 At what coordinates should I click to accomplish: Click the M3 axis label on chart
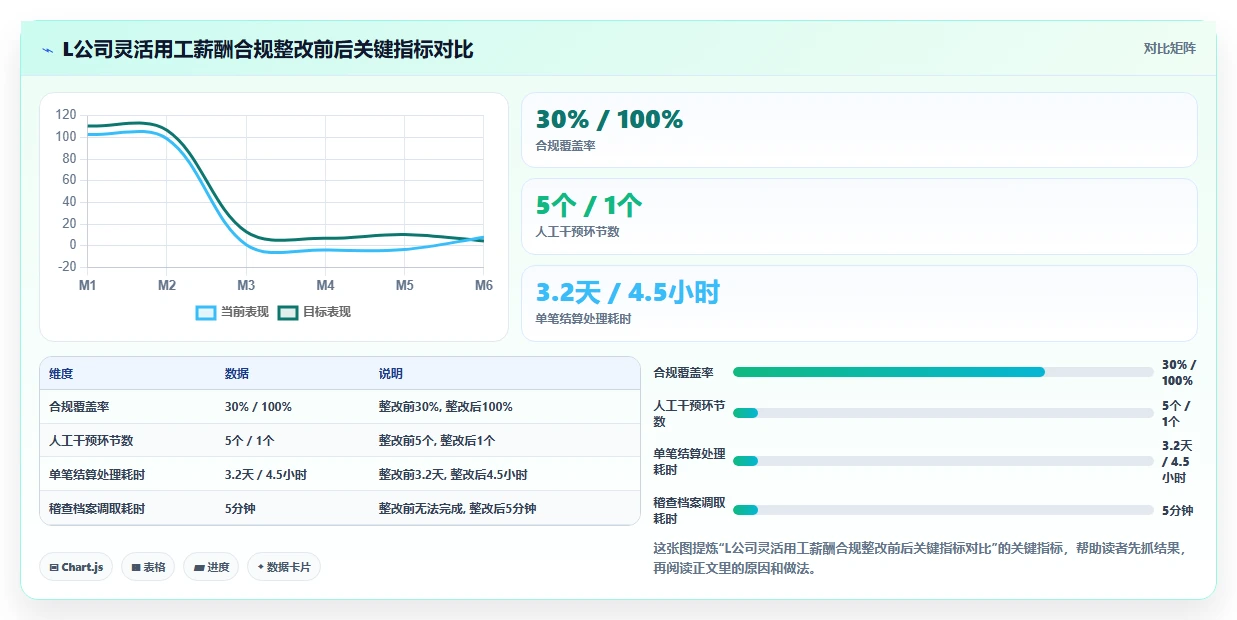click(246, 286)
